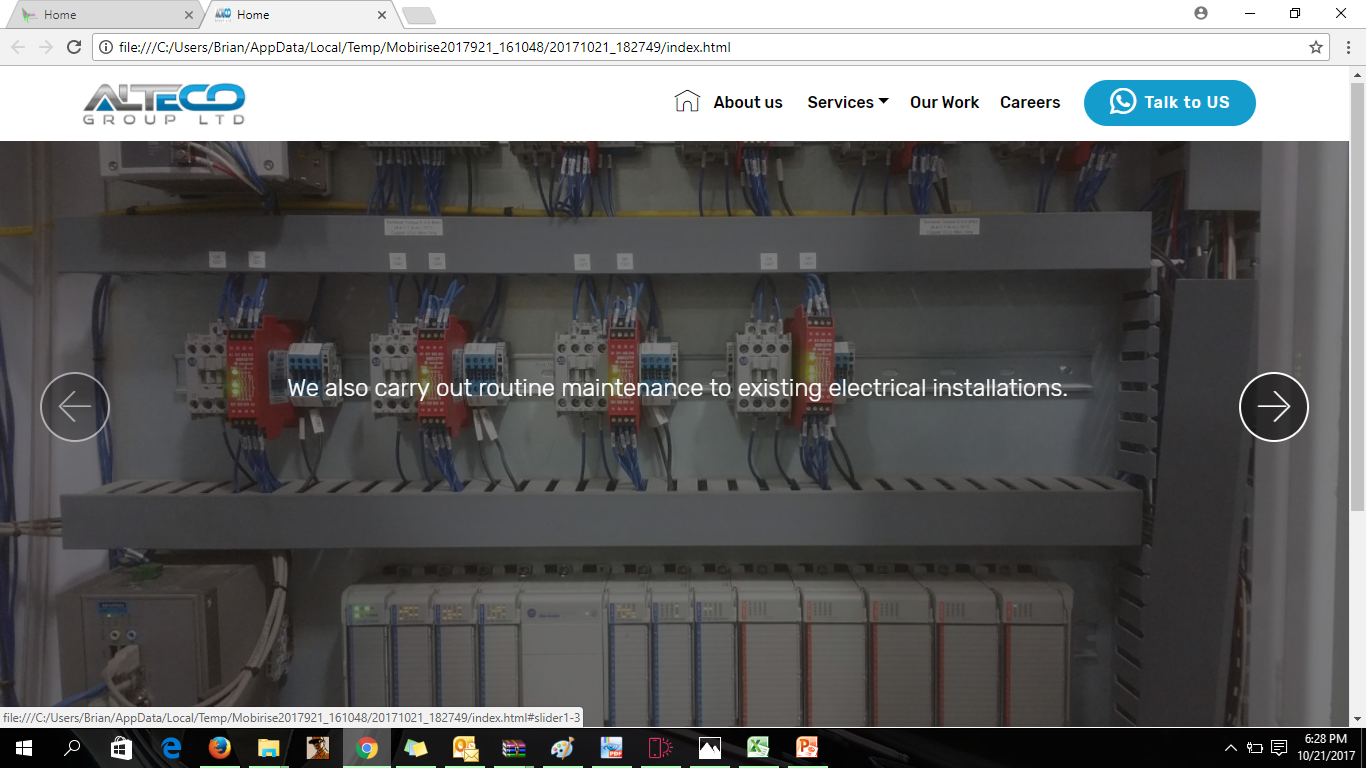Screen dimensions: 1366x768
Task: Open Firefox from the taskbar
Action: (219, 748)
